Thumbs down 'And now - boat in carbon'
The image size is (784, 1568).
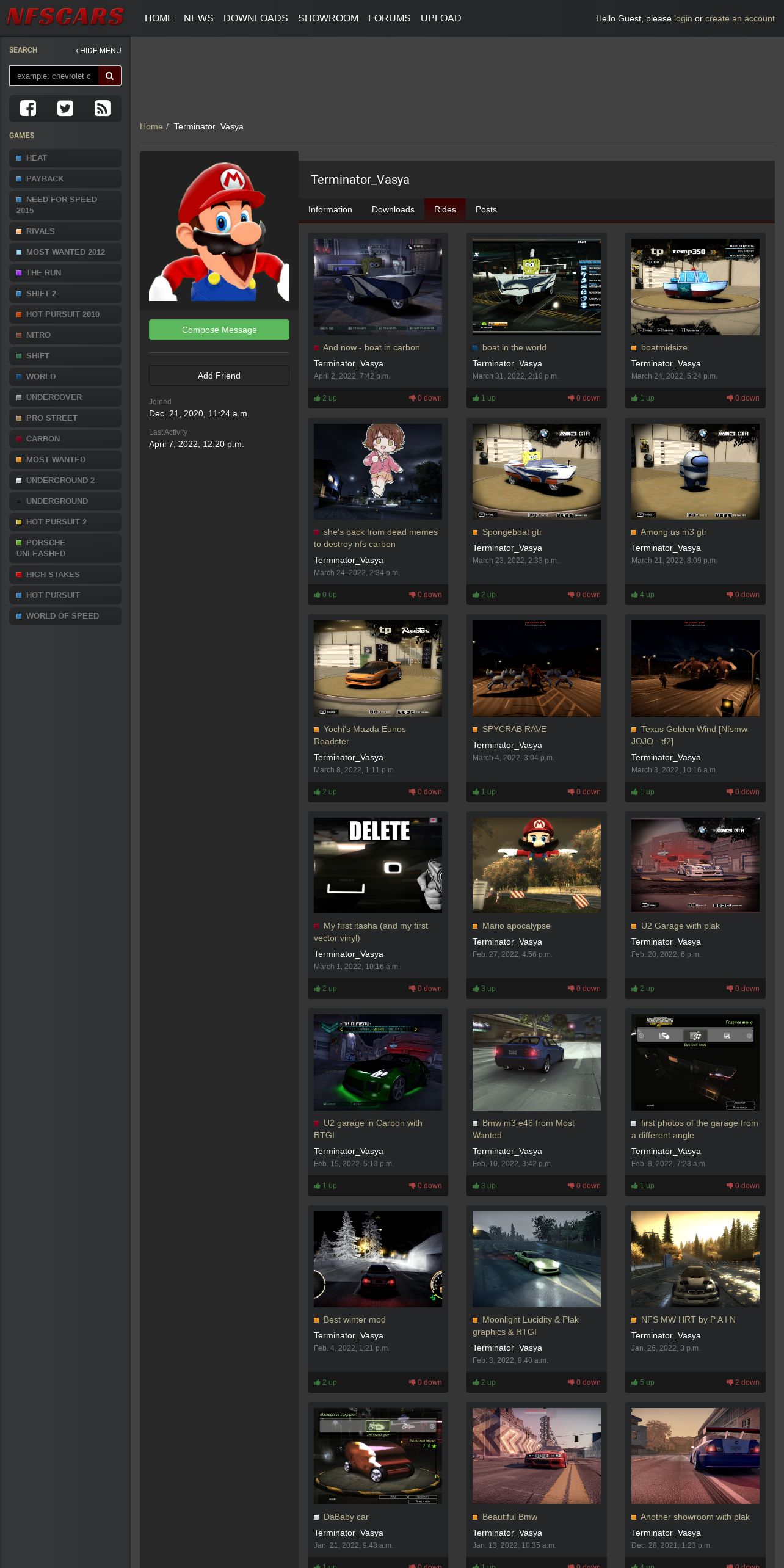tap(426, 398)
